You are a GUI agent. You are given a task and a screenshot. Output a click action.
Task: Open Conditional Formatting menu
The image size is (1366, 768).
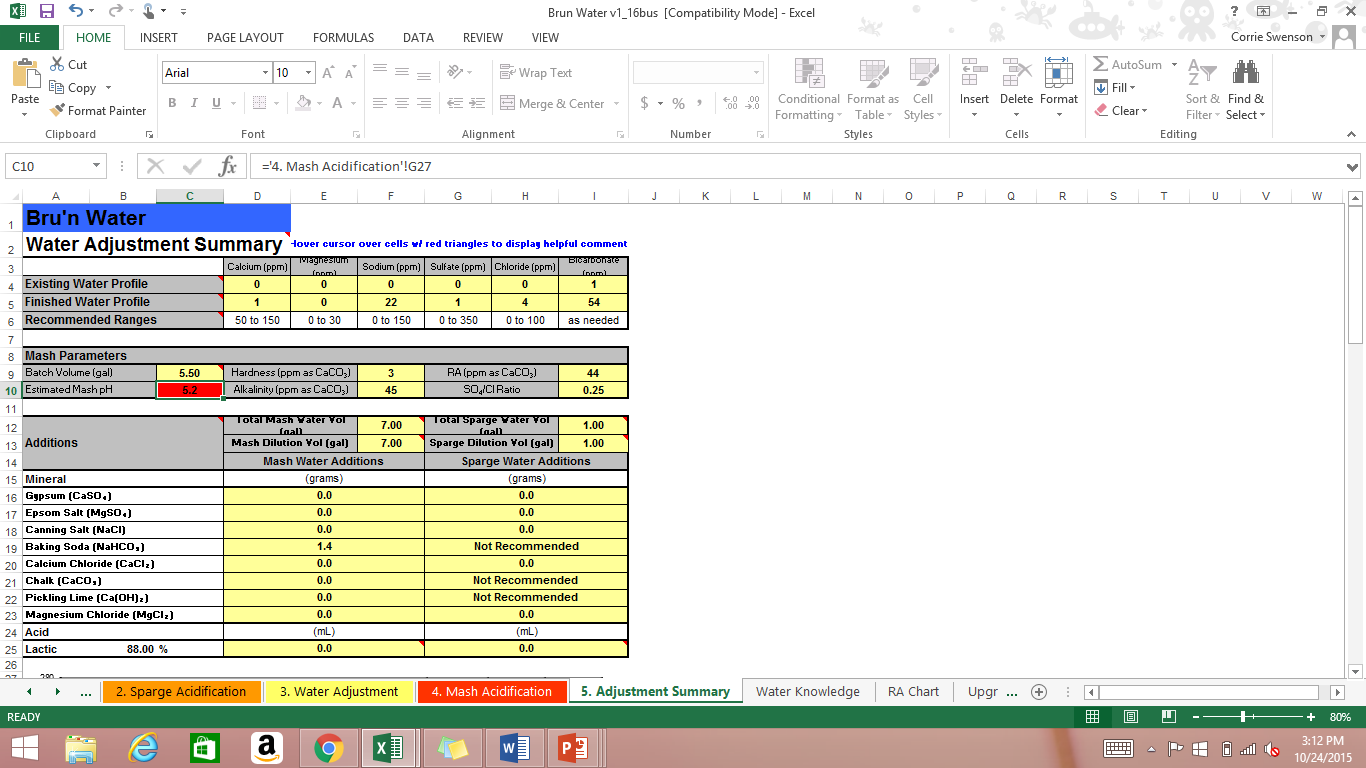click(808, 90)
